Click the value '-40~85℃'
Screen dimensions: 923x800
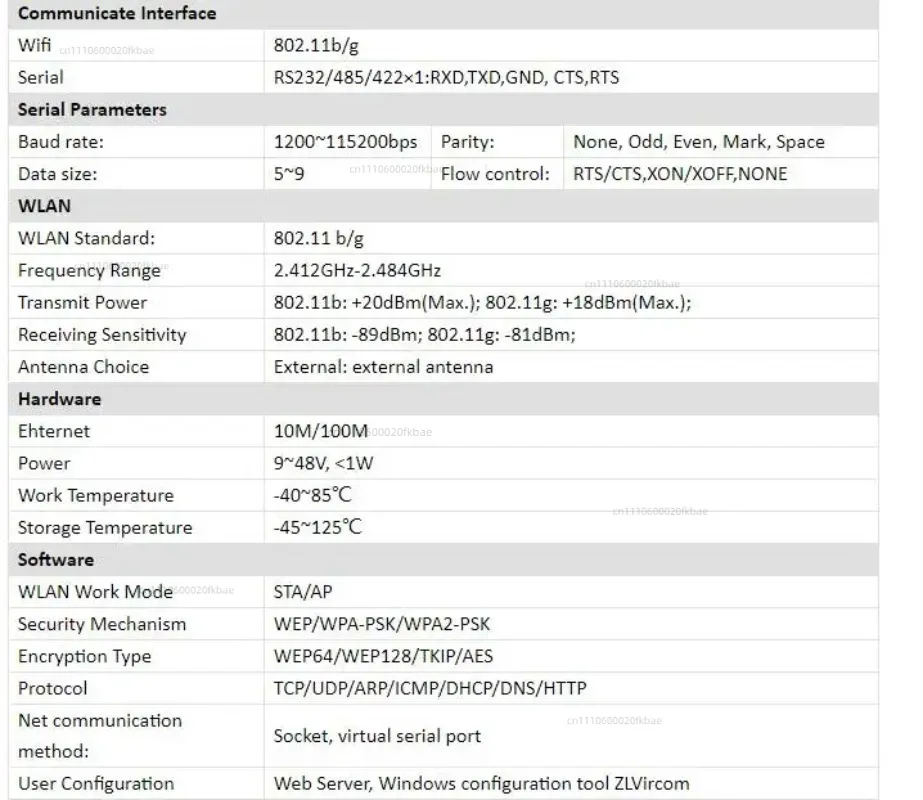tap(313, 496)
